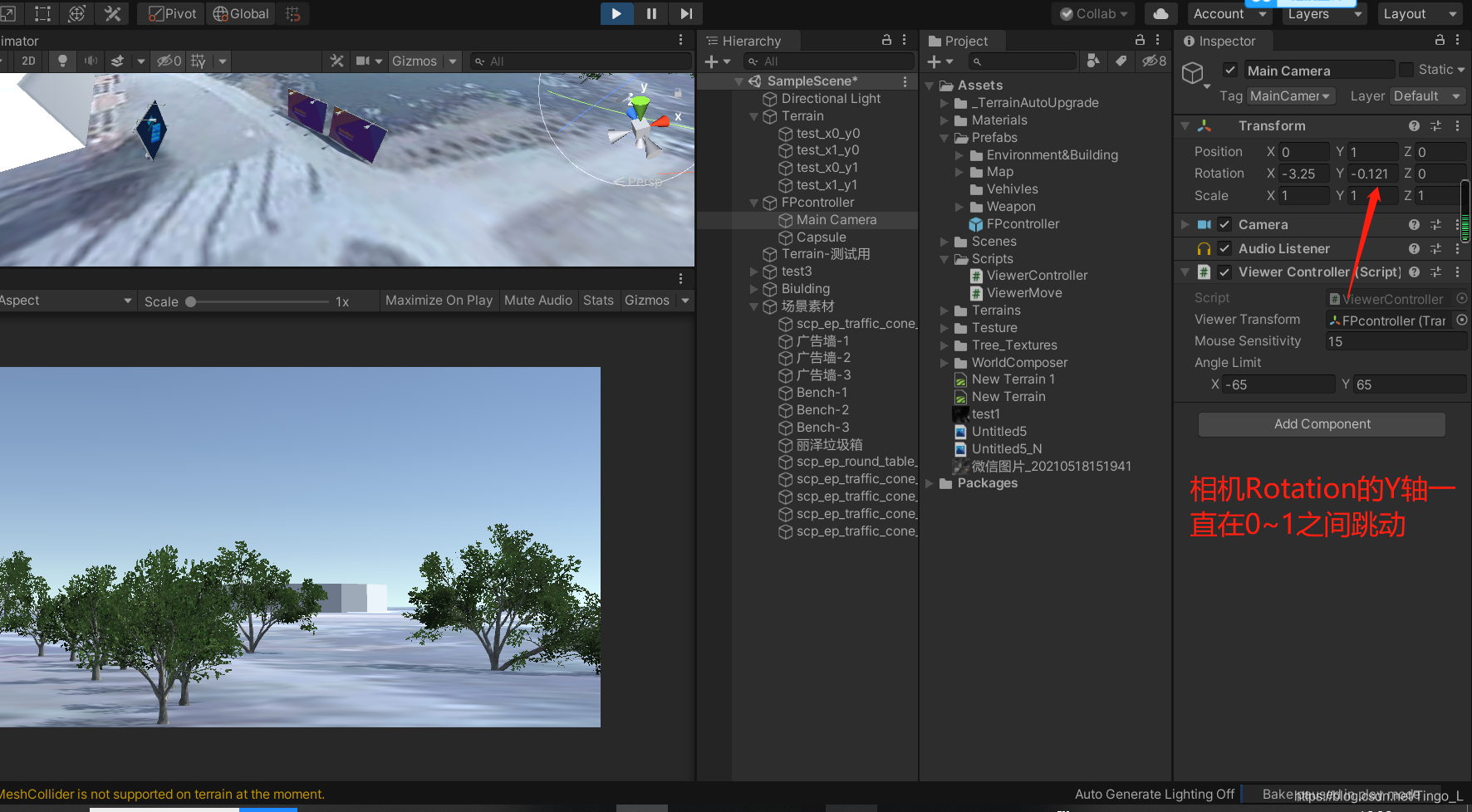Toggle the Static checkbox
Viewport: 1472px width, 812px height.
pyautogui.click(x=1406, y=70)
